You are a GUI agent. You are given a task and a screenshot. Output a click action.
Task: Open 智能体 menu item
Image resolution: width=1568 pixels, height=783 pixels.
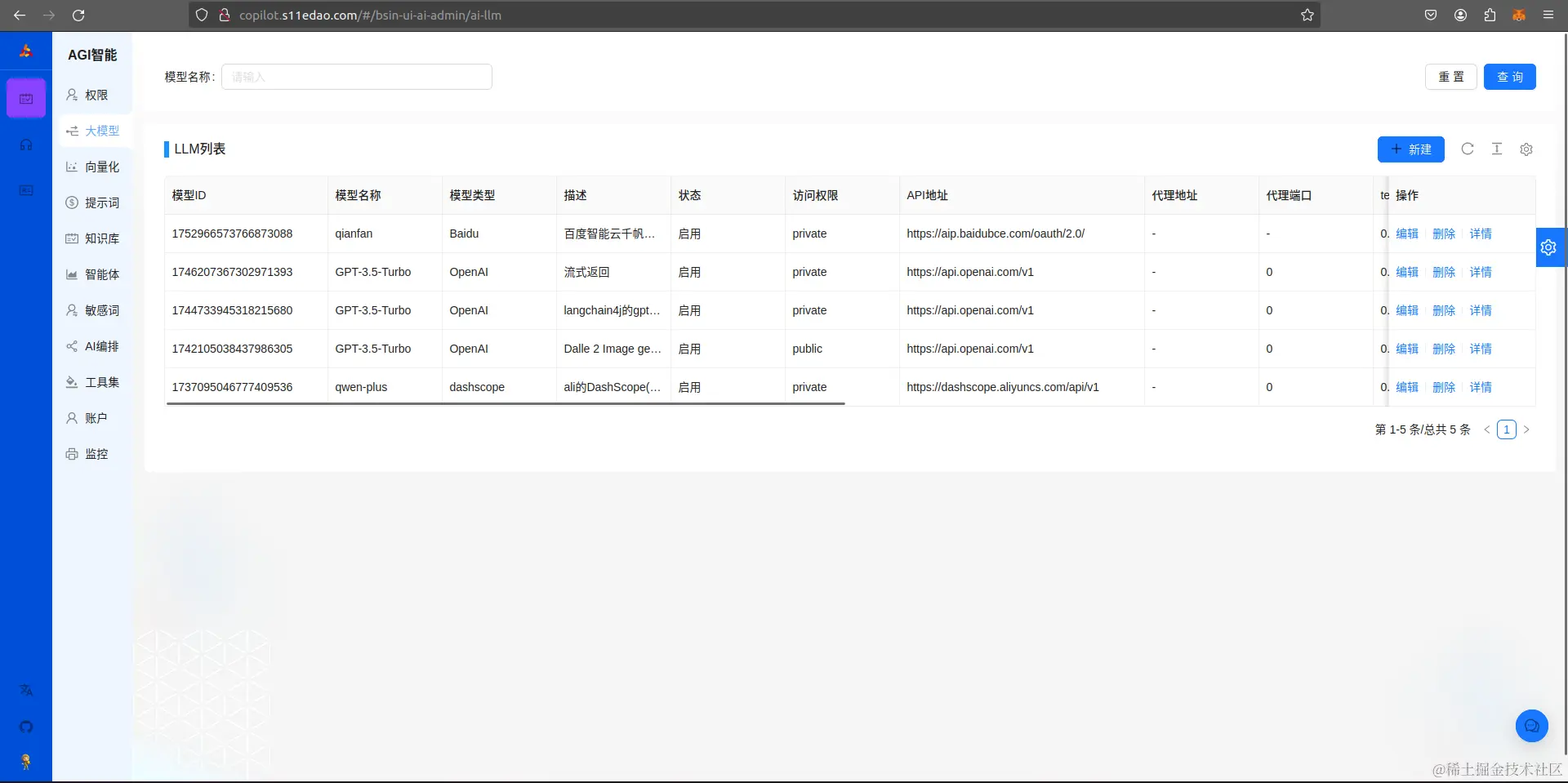(x=96, y=274)
